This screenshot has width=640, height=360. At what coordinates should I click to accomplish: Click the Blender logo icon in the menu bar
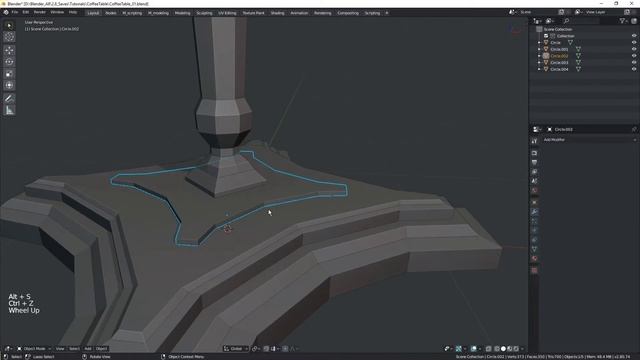(6, 13)
